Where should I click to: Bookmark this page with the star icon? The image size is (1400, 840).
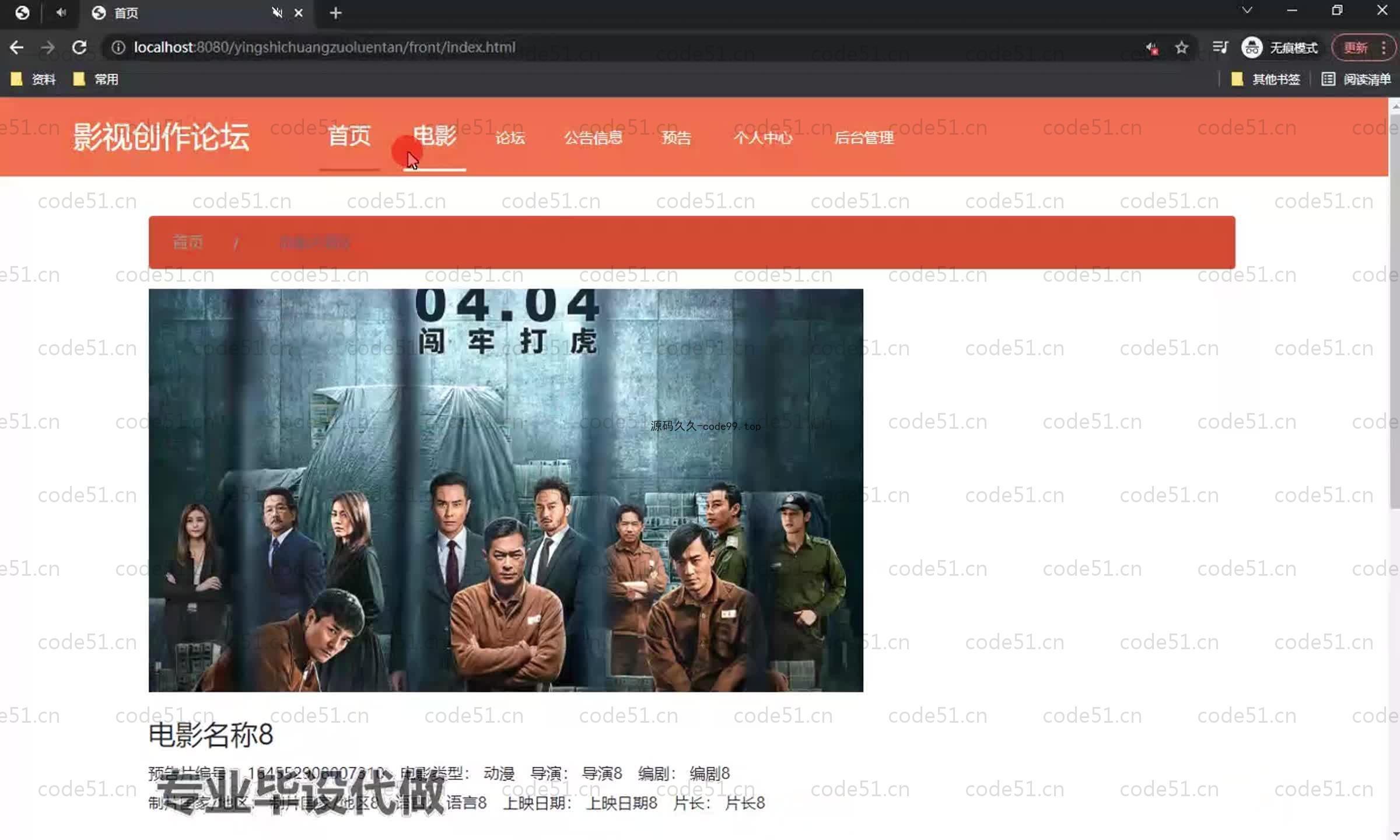[x=1181, y=47]
